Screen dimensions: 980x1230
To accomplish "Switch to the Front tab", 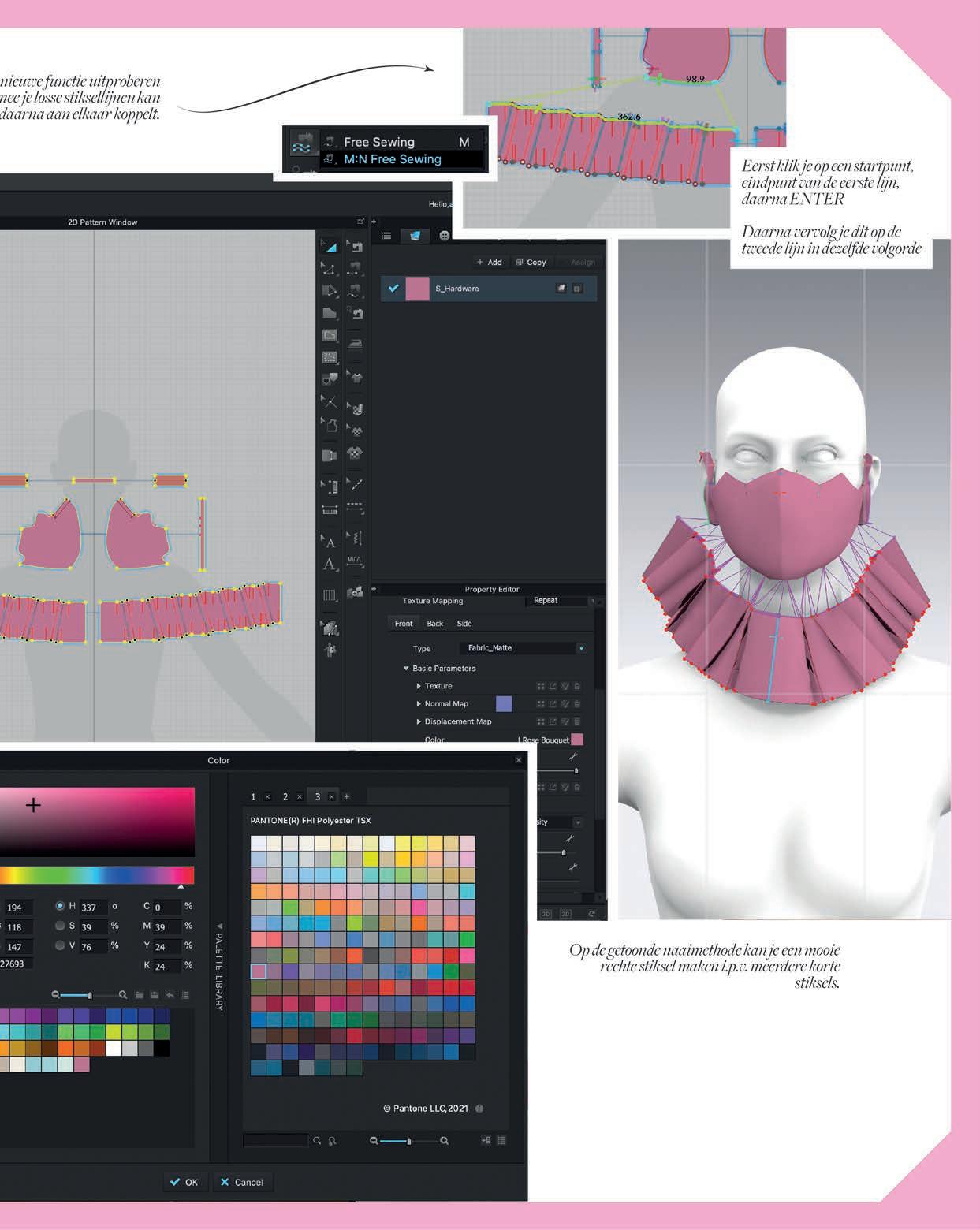I will [x=404, y=624].
